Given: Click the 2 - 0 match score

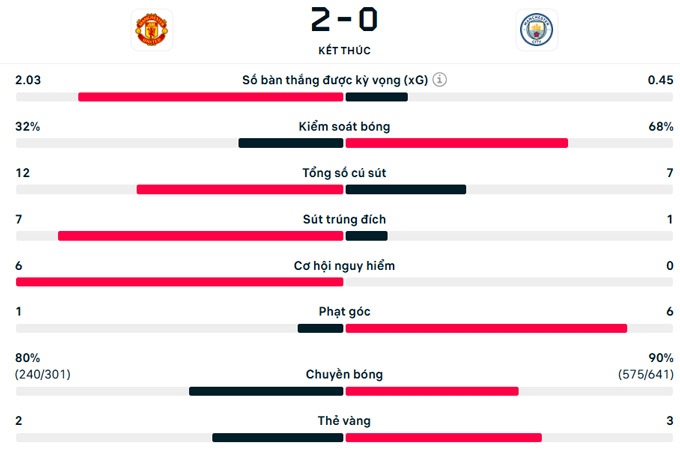Looking at the screenshot, I should tap(345, 19).
